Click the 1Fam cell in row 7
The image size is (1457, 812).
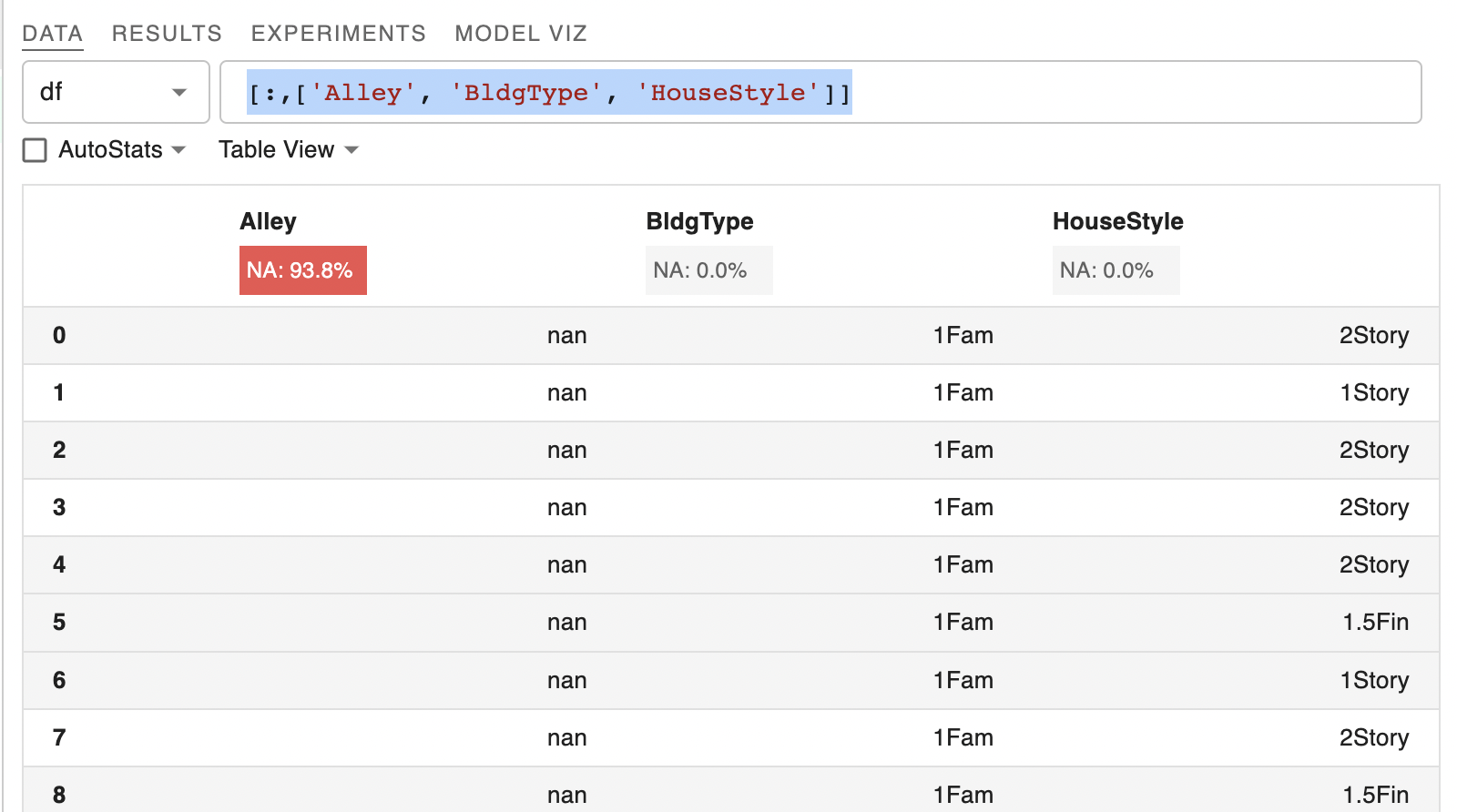[x=963, y=738]
